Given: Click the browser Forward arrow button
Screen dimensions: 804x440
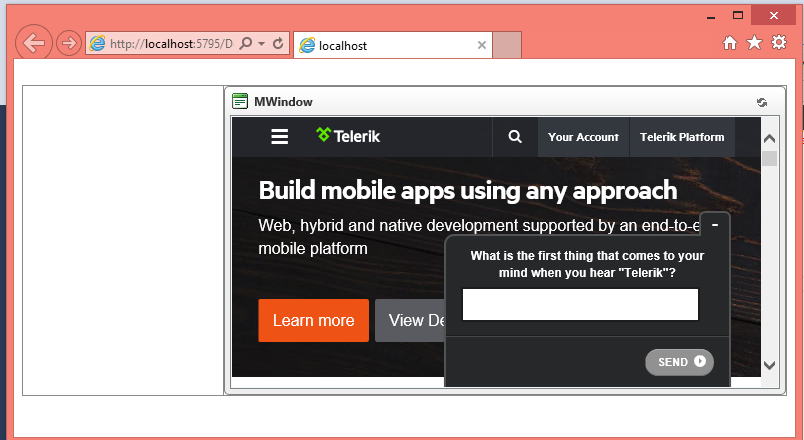Looking at the screenshot, I should click(69, 43).
